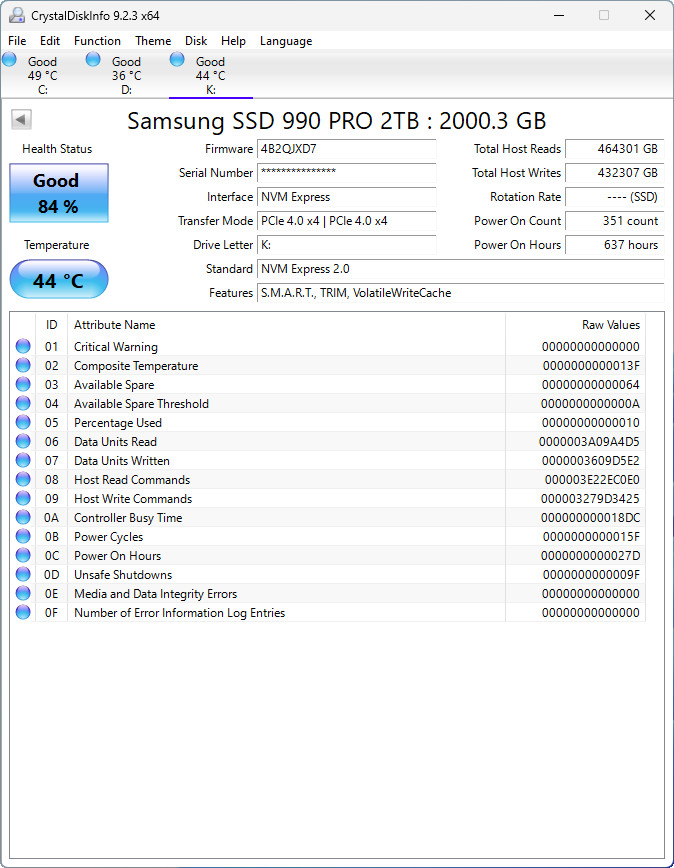674x868 pixels.
Task: Select raw value 000003E22EC0E0
Action: (x=592, y=480)
